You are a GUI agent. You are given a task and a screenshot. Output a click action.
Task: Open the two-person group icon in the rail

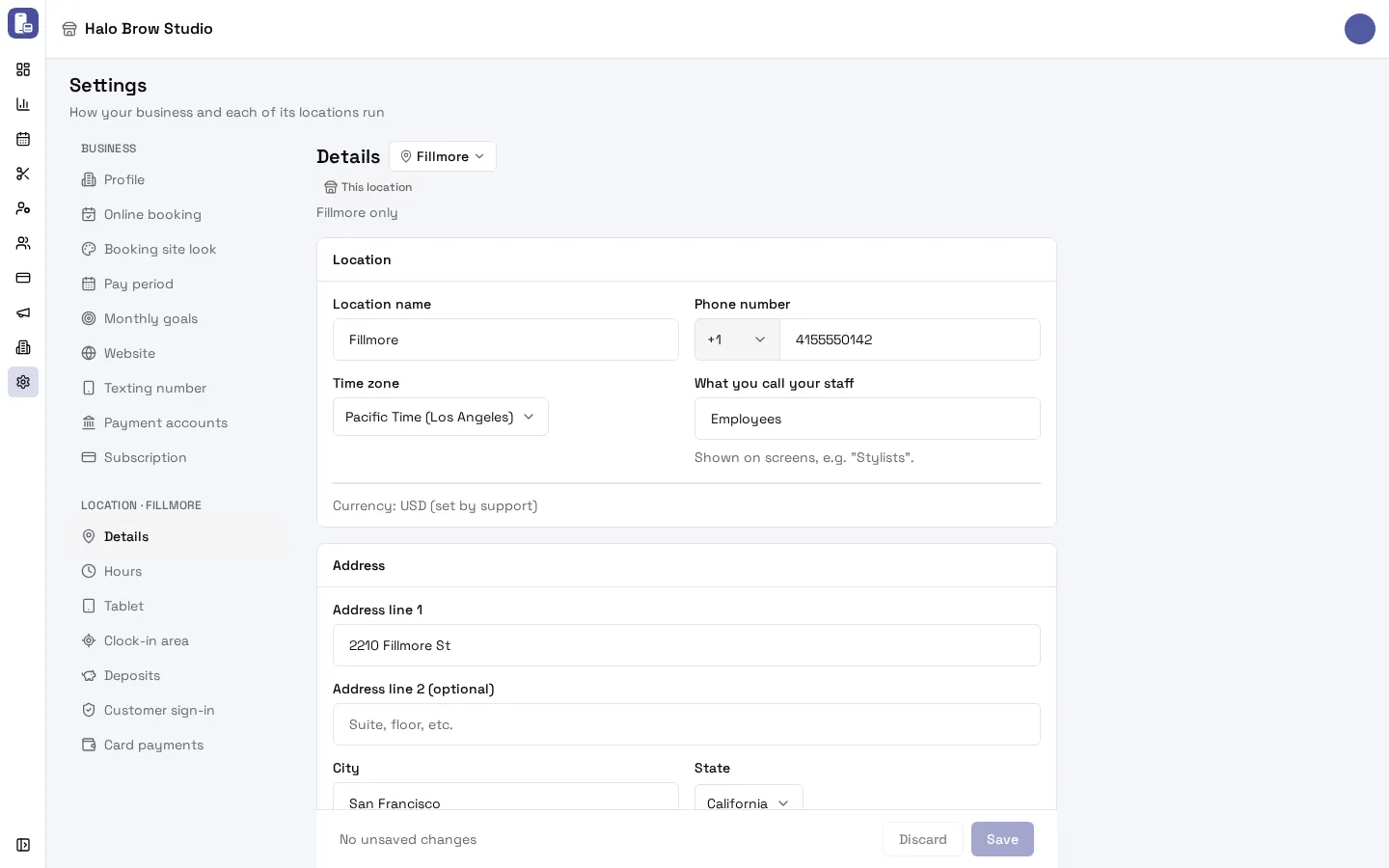point(23,243)
